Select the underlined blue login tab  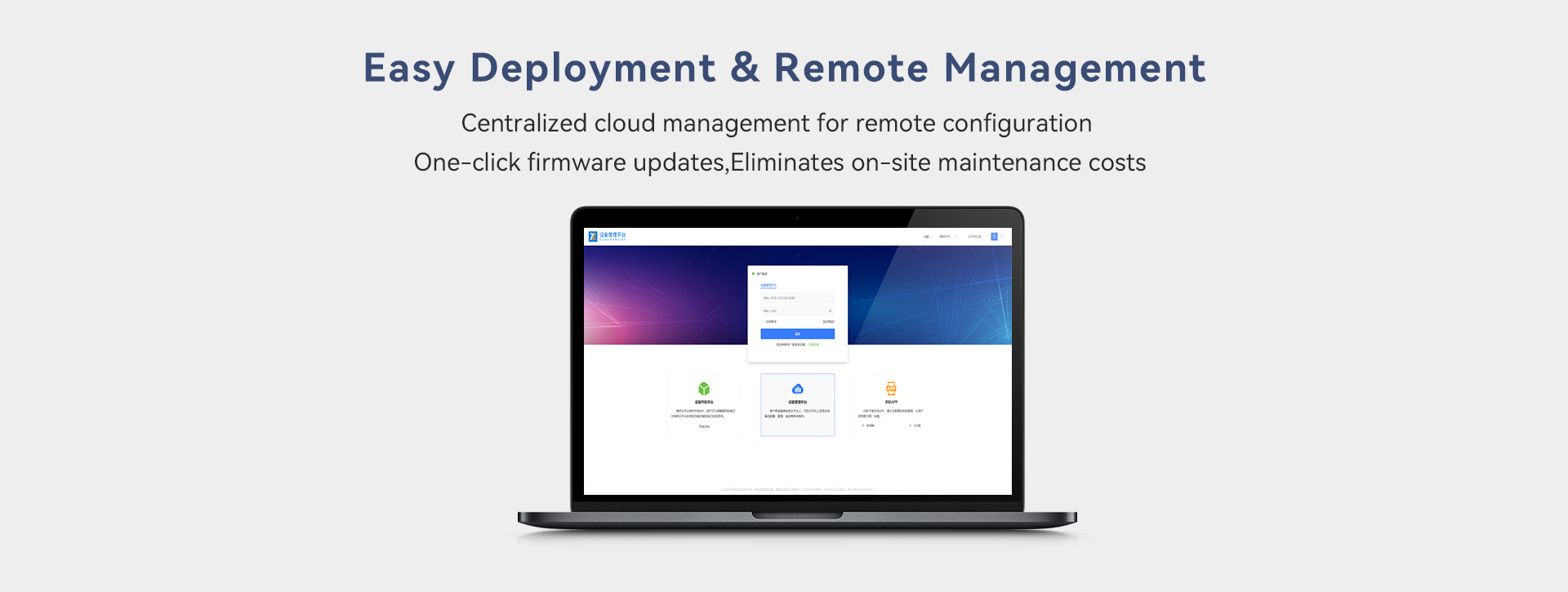(768, 286)
